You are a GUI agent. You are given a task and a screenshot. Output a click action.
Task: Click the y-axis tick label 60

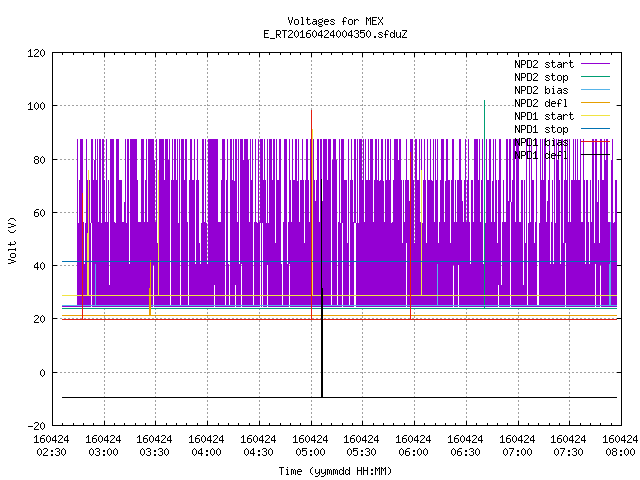(x=40, y=213)
